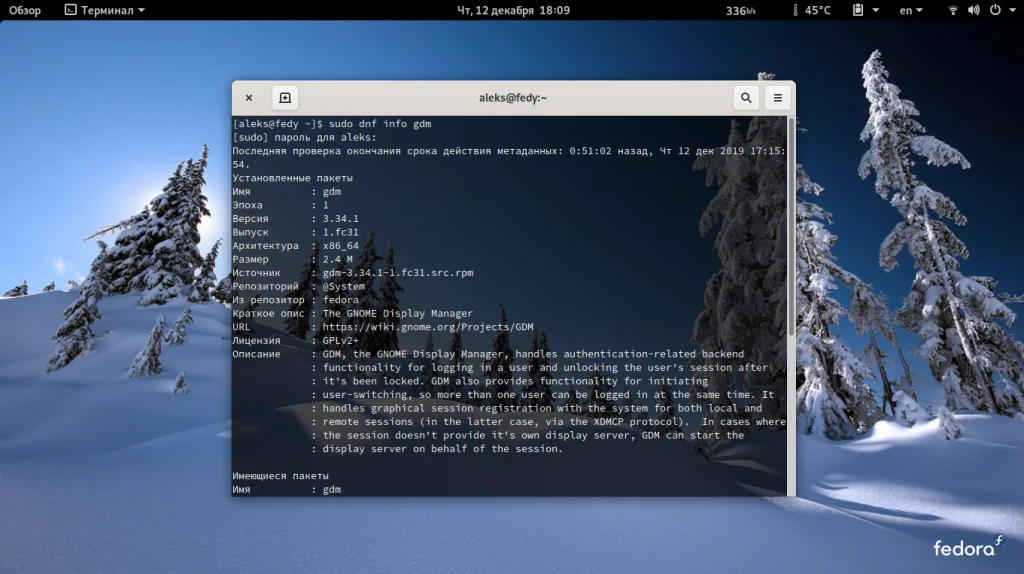
Task: Open the Обзор activities overview
Action: pos(25,10)
